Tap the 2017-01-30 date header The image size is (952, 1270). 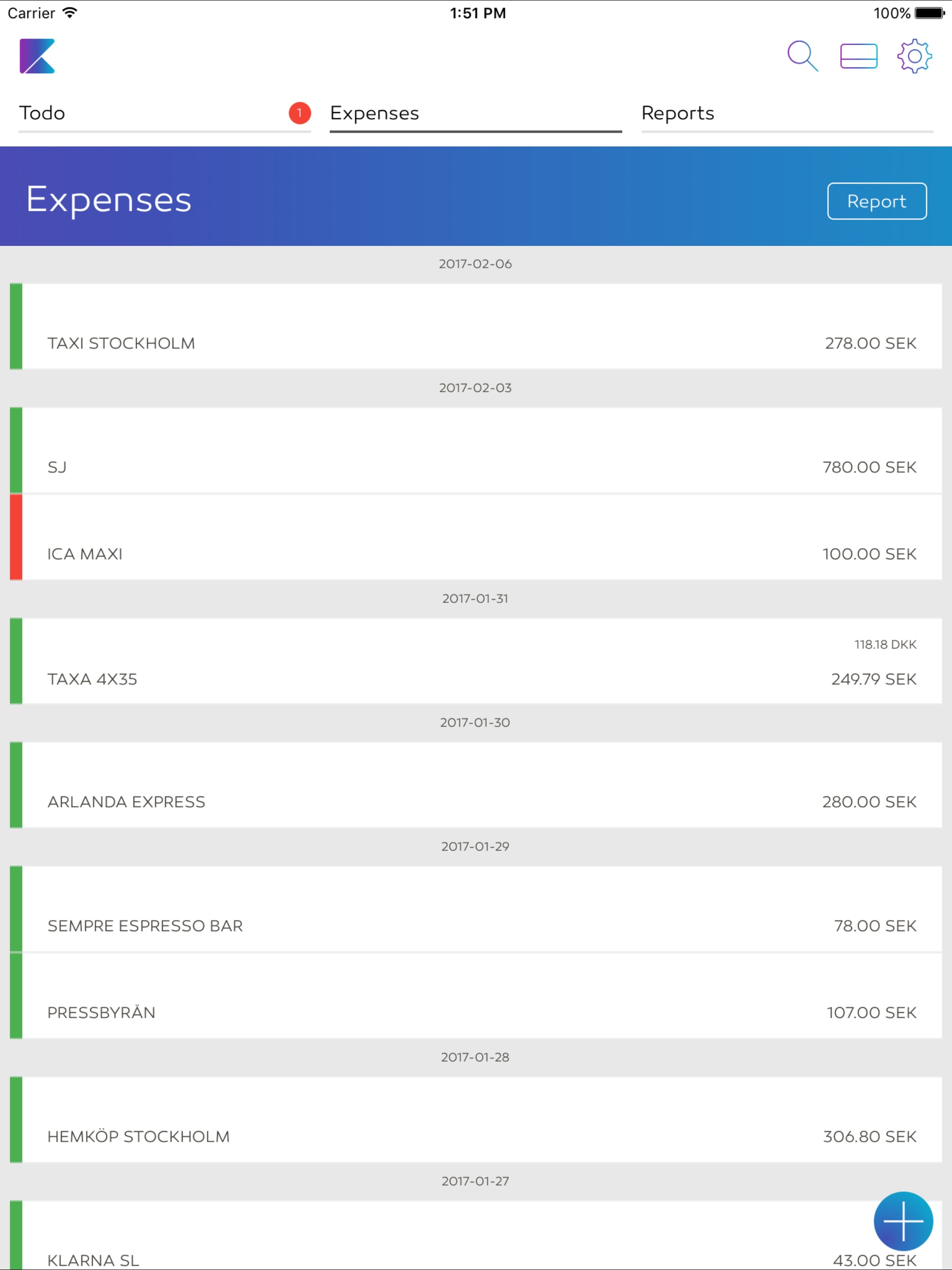[476, 723]
